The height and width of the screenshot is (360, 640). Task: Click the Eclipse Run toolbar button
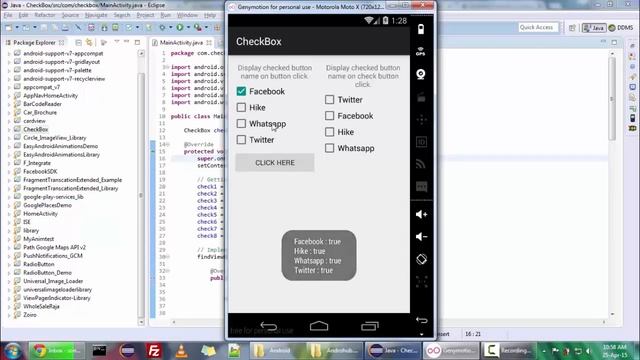[180, 27]
